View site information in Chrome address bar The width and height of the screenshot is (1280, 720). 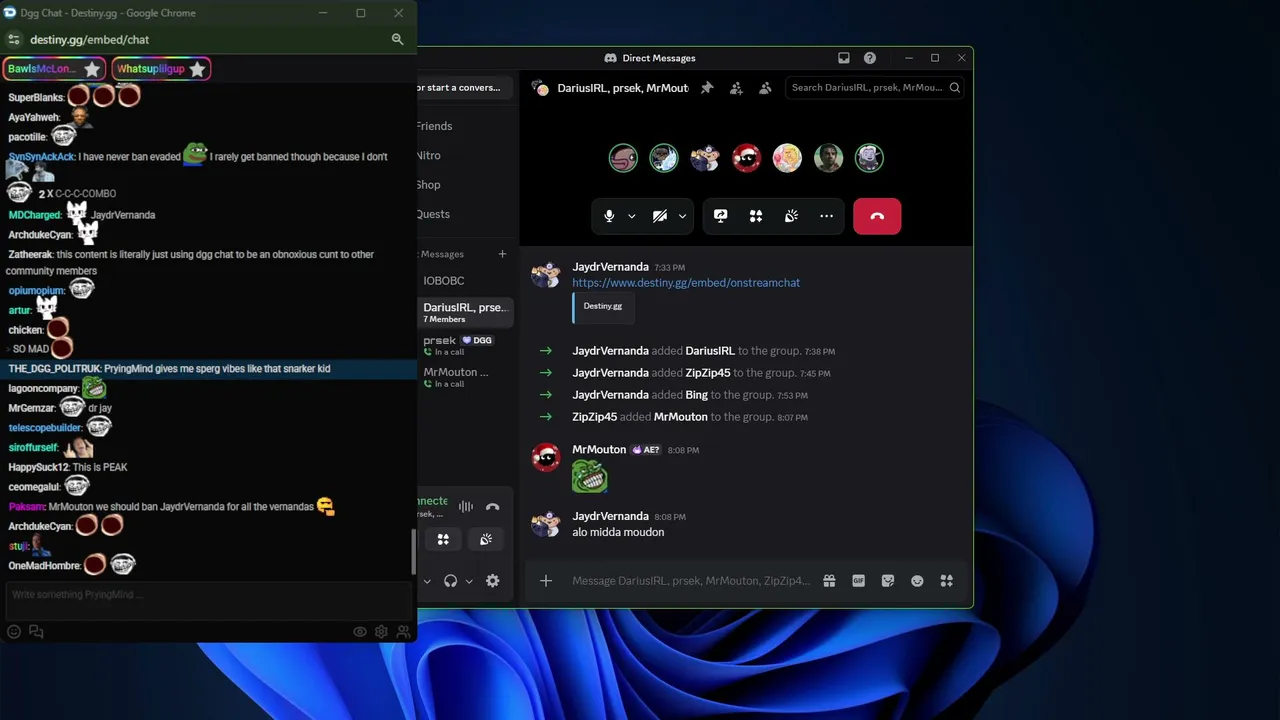(13, 40)
